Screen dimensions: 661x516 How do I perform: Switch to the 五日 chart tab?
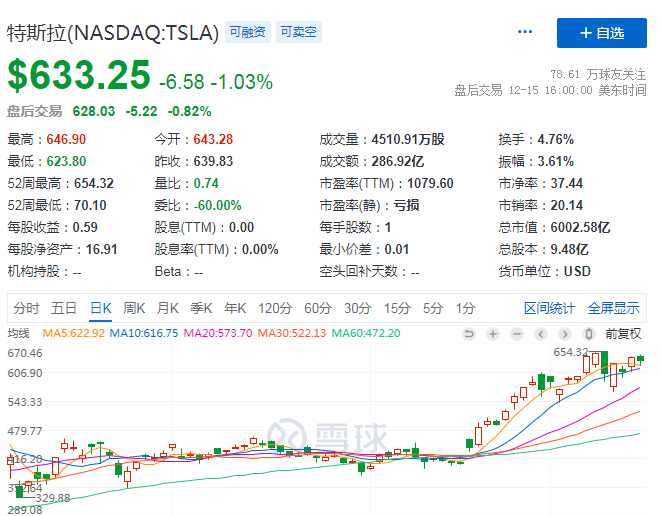click(64, 308)
